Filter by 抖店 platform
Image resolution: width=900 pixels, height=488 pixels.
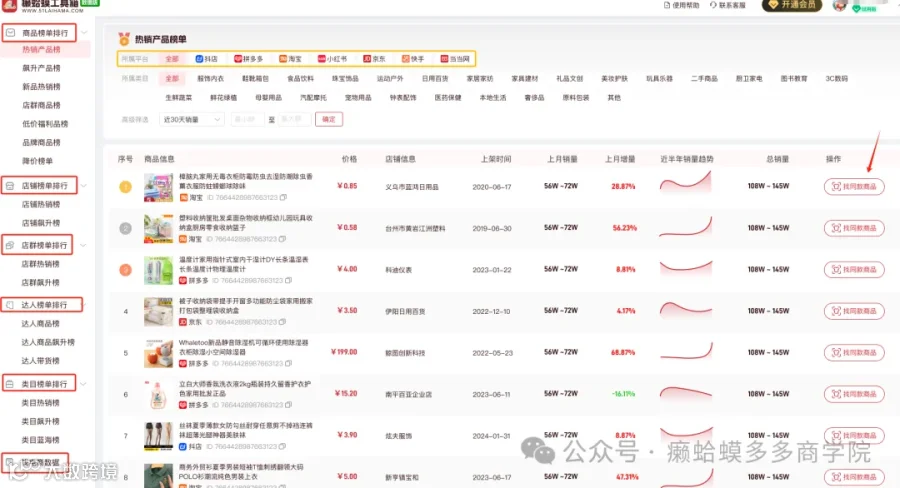(207, 59)
